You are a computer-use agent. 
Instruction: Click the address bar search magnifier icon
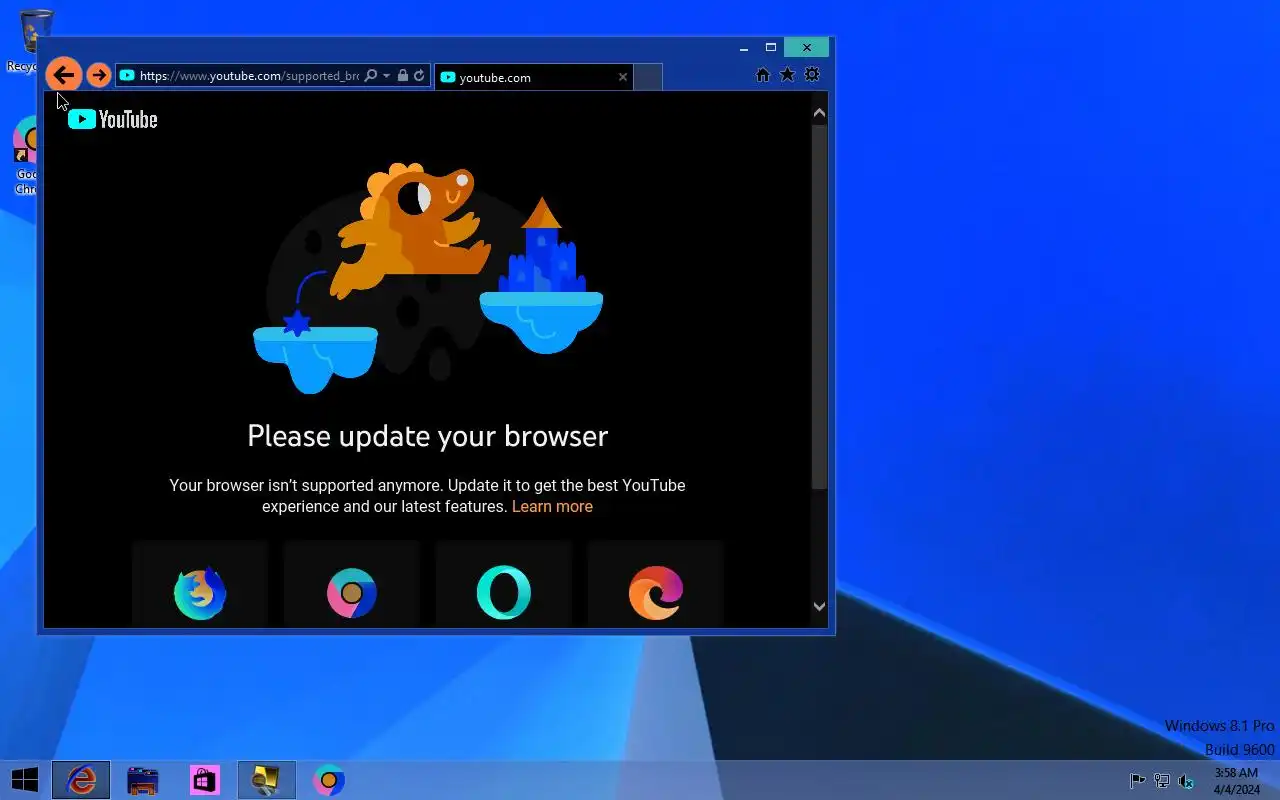pos(371,75)
